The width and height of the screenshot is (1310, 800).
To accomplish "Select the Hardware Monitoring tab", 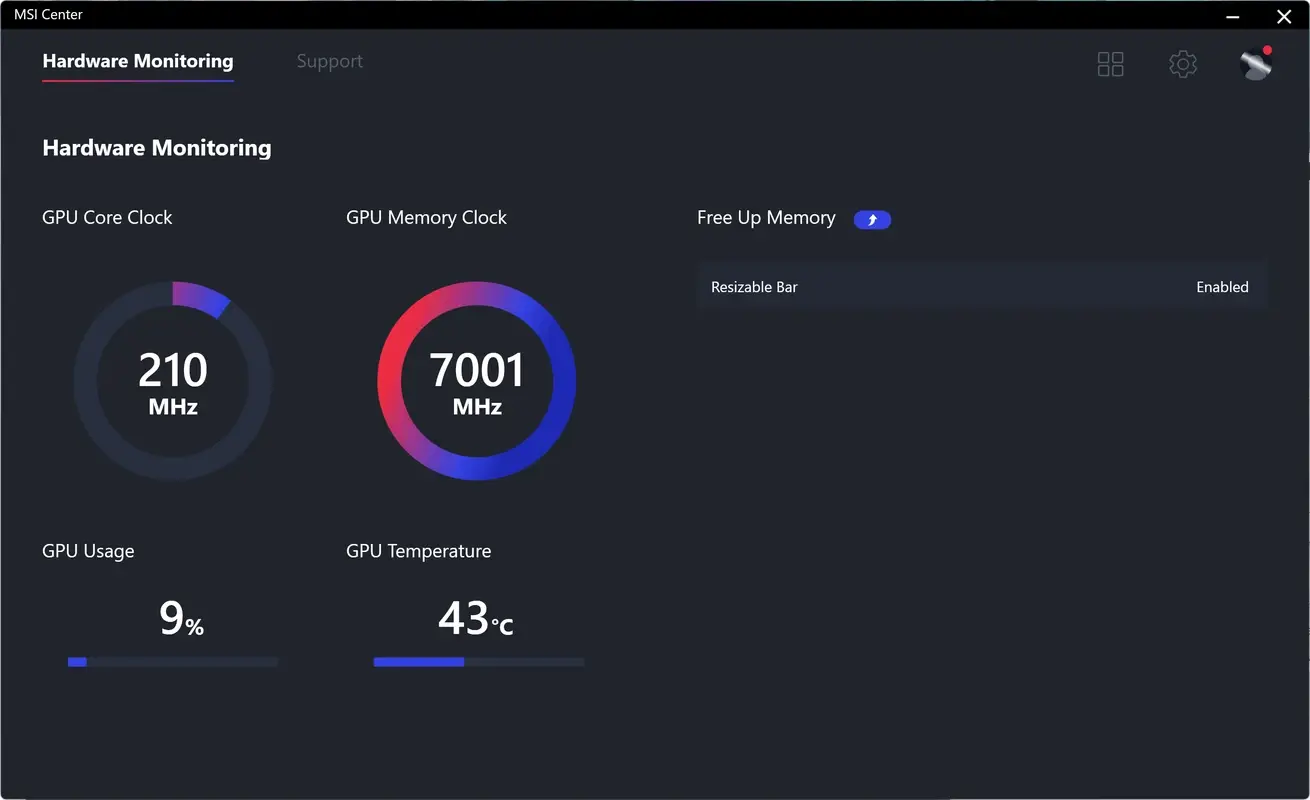I will 137,61.
